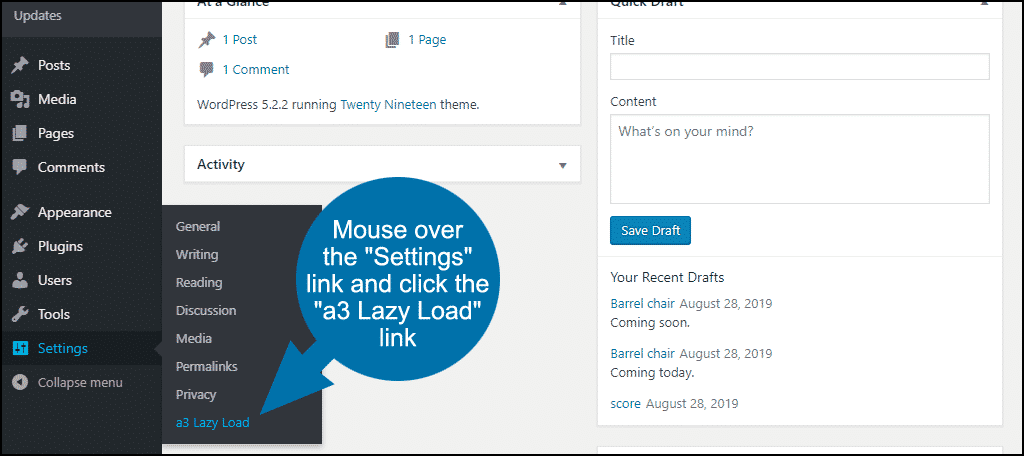Open the Media menu
1024x456 pixels.
pyautogui.click(x=57, y=99)
